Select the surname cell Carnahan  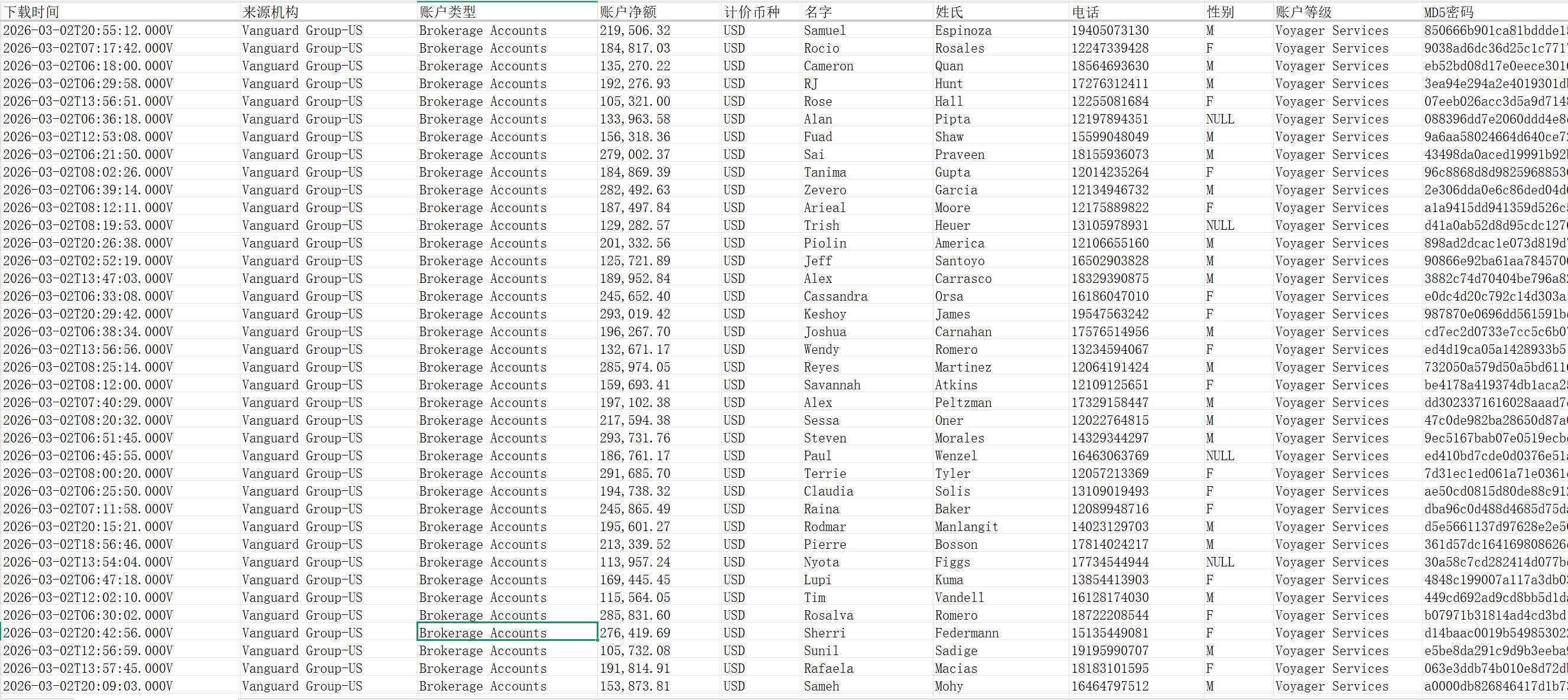pos(1001,332)
